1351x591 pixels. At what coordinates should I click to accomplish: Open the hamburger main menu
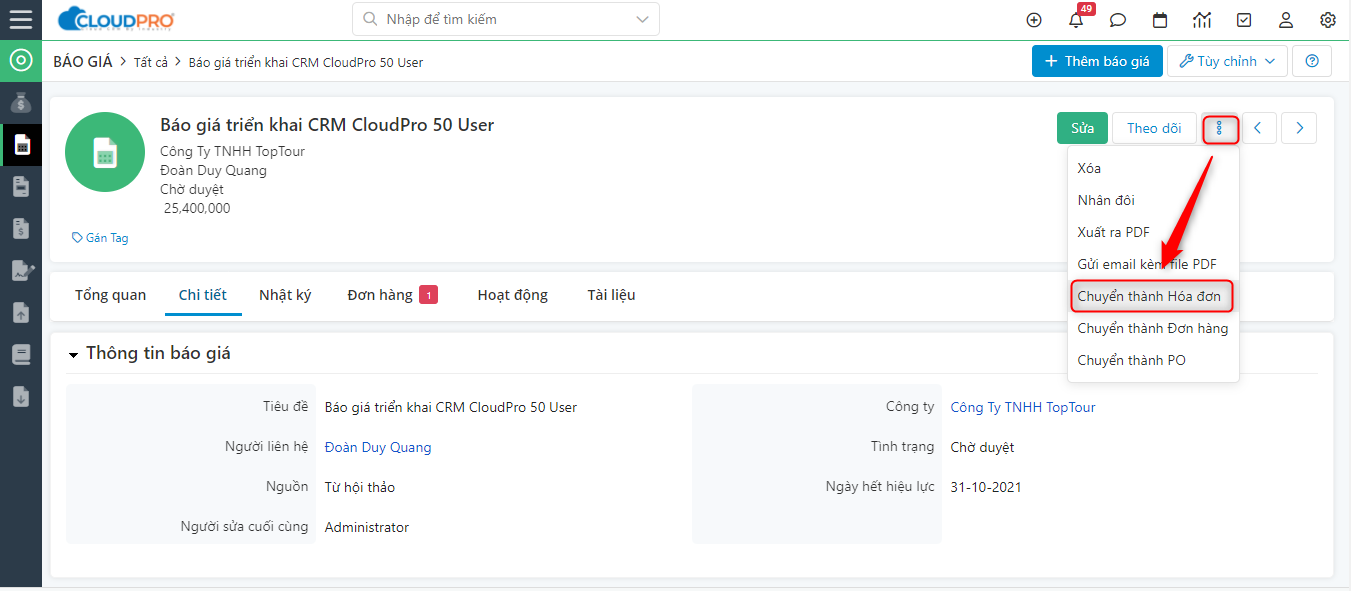[x=20, y=19]
